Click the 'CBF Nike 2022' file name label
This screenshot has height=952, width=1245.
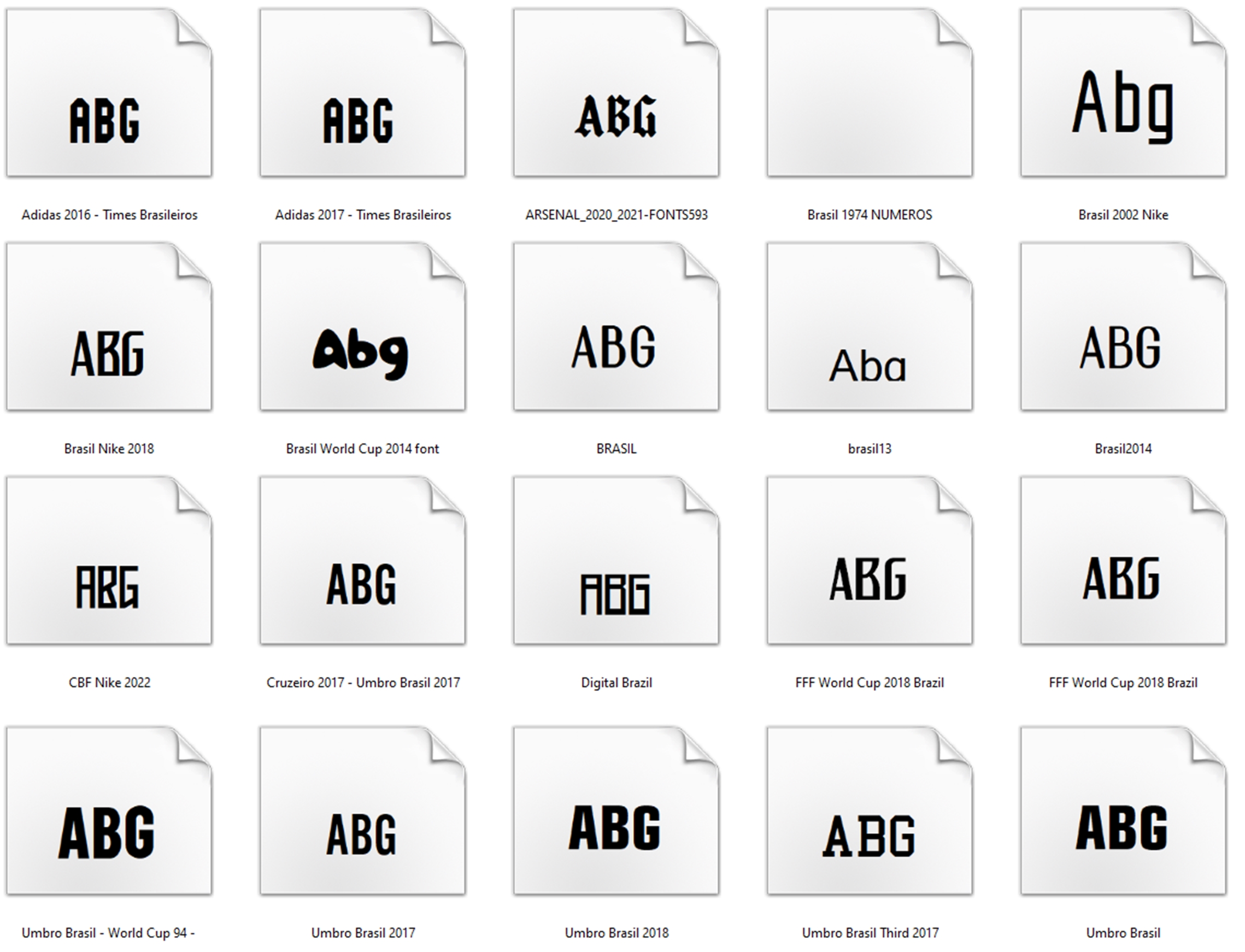pos(109,683)
